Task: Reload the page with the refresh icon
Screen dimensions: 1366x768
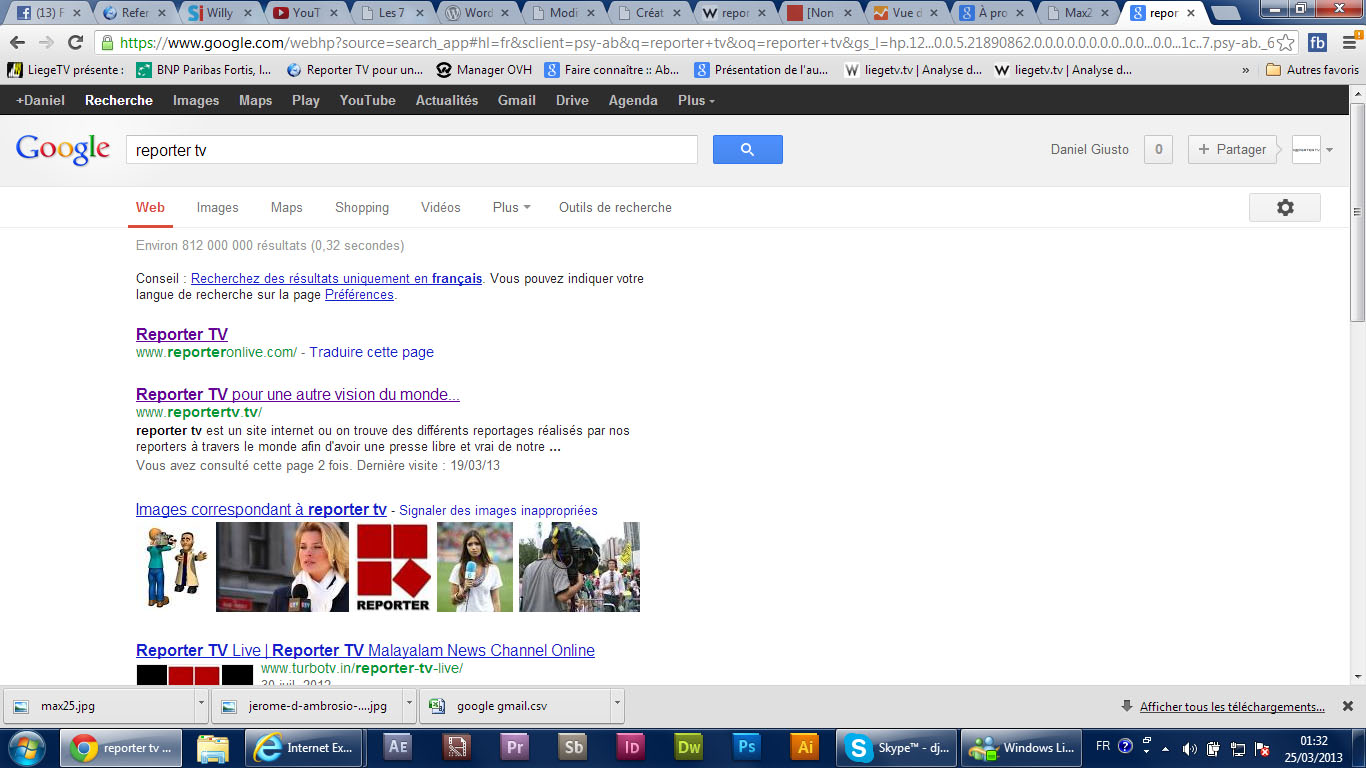Action: tap(75, 42)
